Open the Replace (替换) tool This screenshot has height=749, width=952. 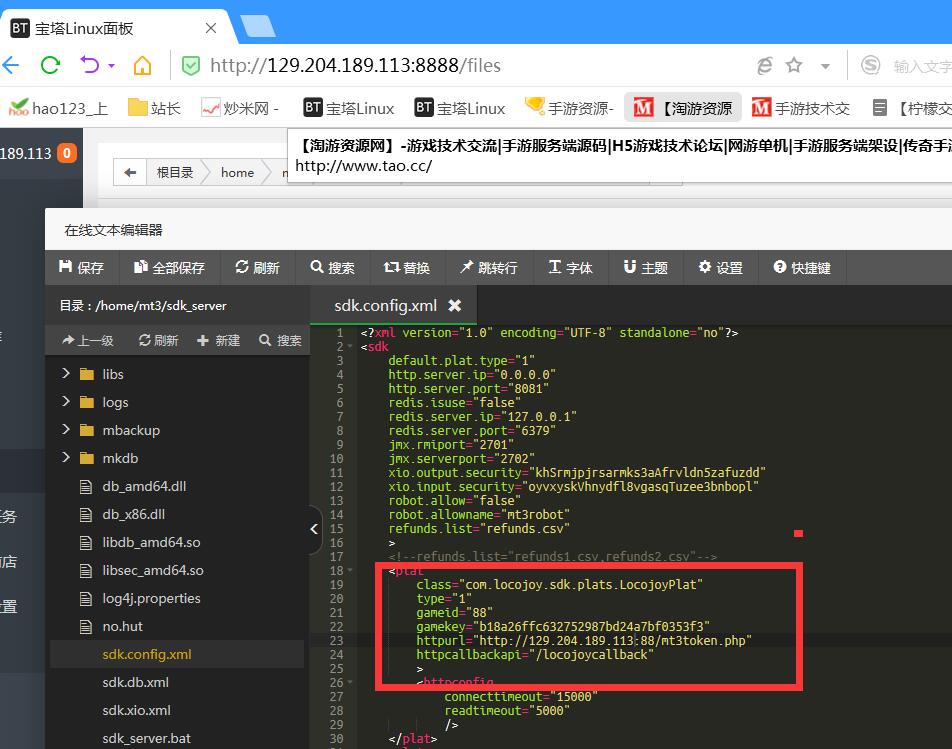[406, 267]
